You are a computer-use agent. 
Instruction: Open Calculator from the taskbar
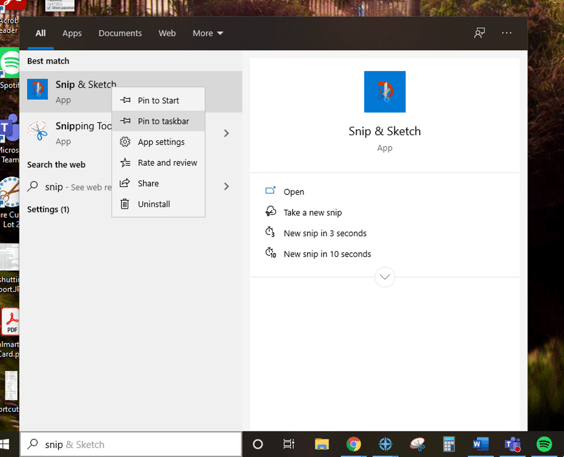click(x=449, y=444)
